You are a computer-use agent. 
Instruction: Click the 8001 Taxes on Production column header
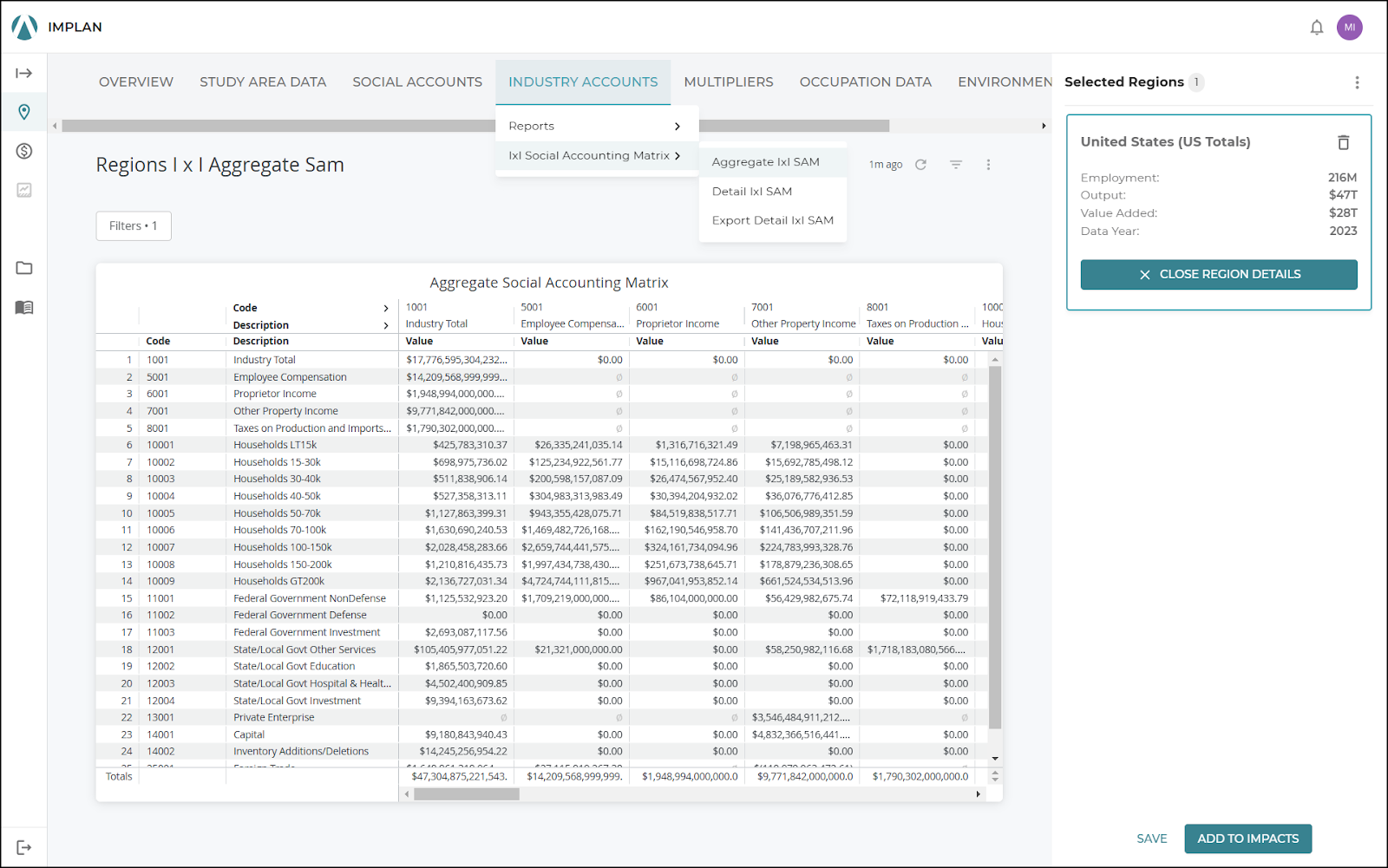[x=918, y=316]
